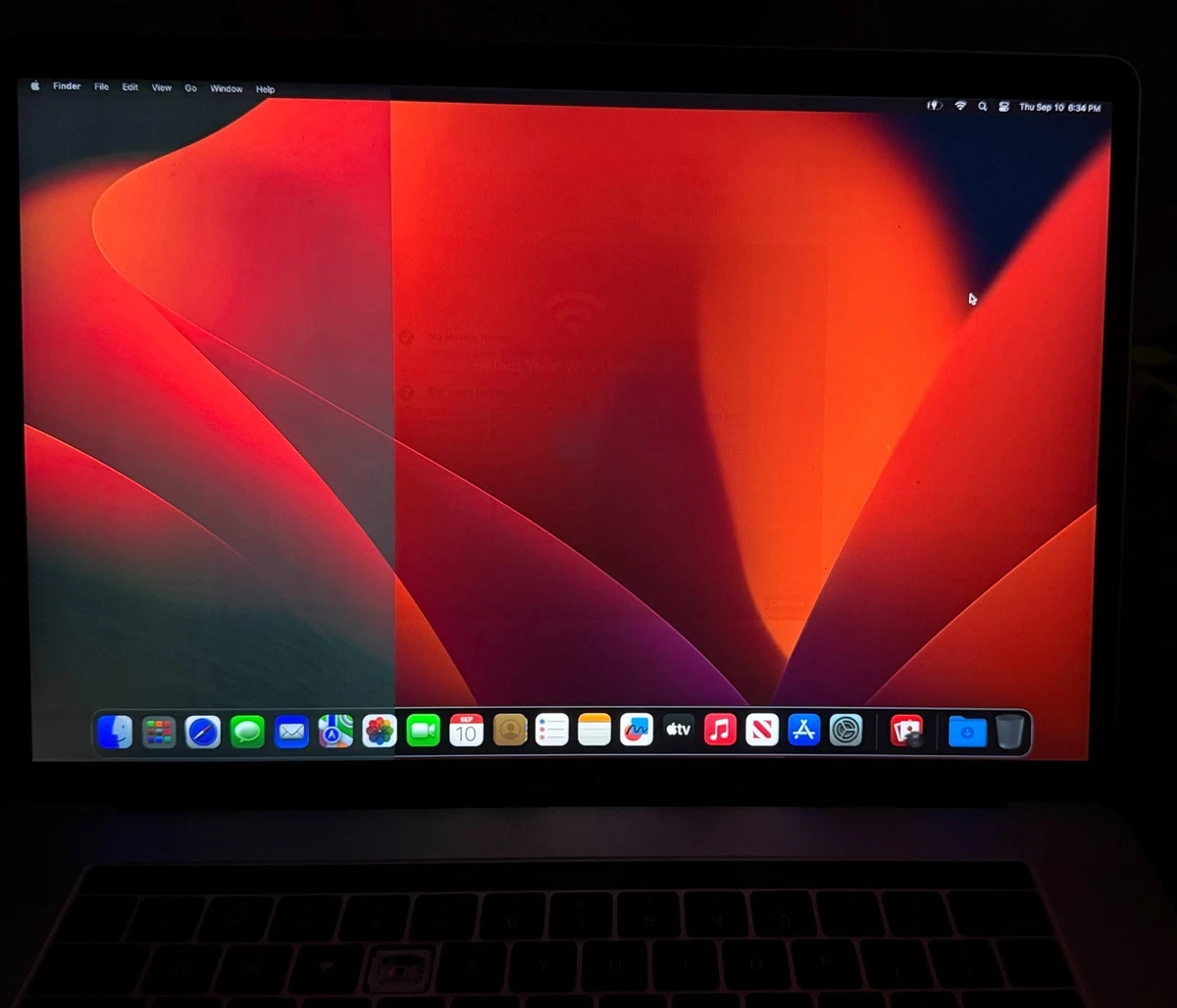The image size is (1177, 1008).
Task: Open the Apple menu
Action: coord(35,86)
